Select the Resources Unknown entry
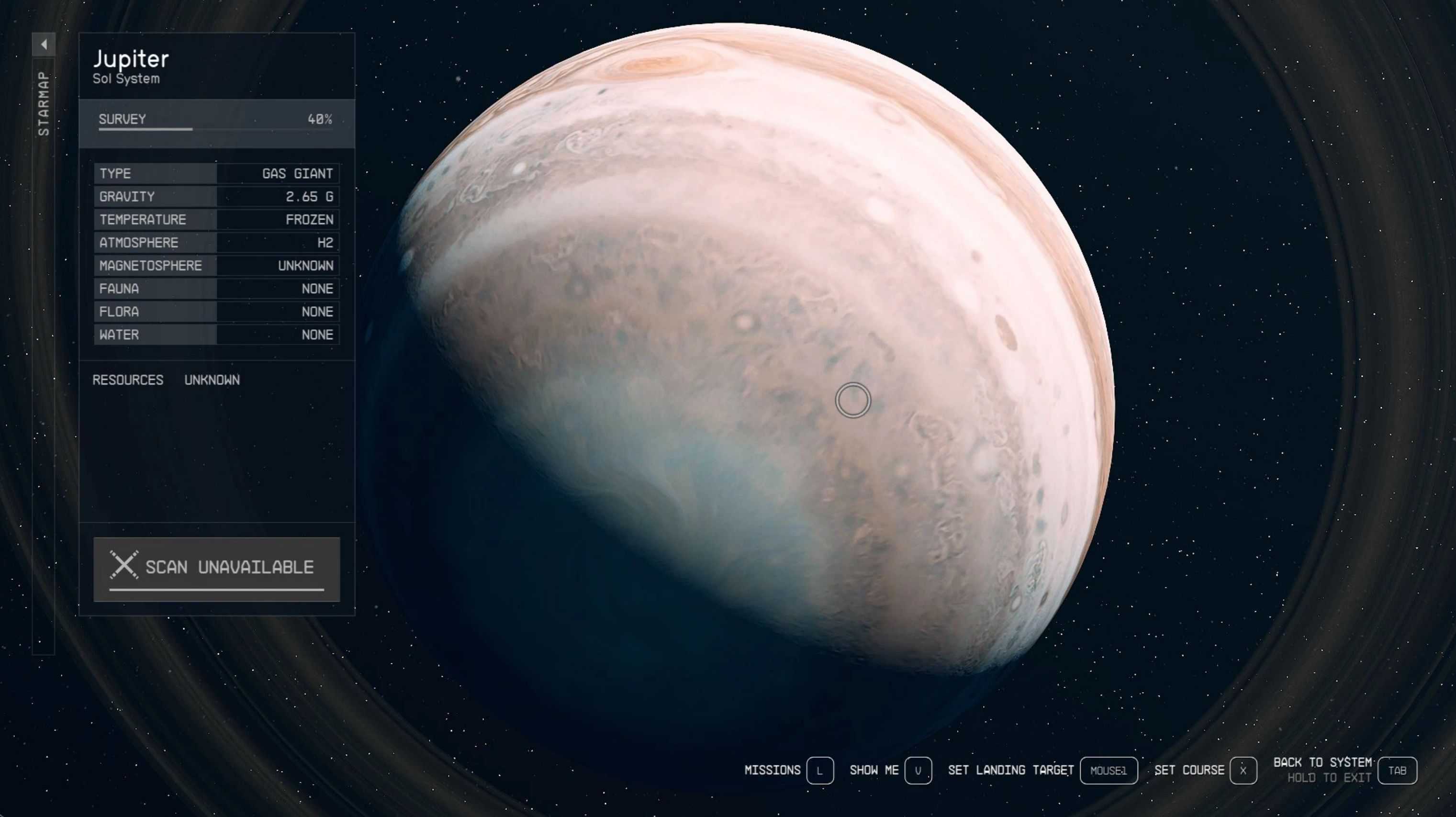Screen dimensions: 1456x817 pos(166,380)
